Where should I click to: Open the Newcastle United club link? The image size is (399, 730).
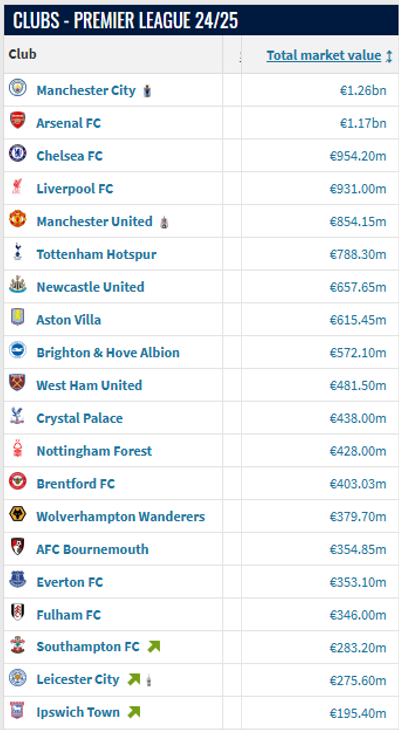click(x=90, y=287)
